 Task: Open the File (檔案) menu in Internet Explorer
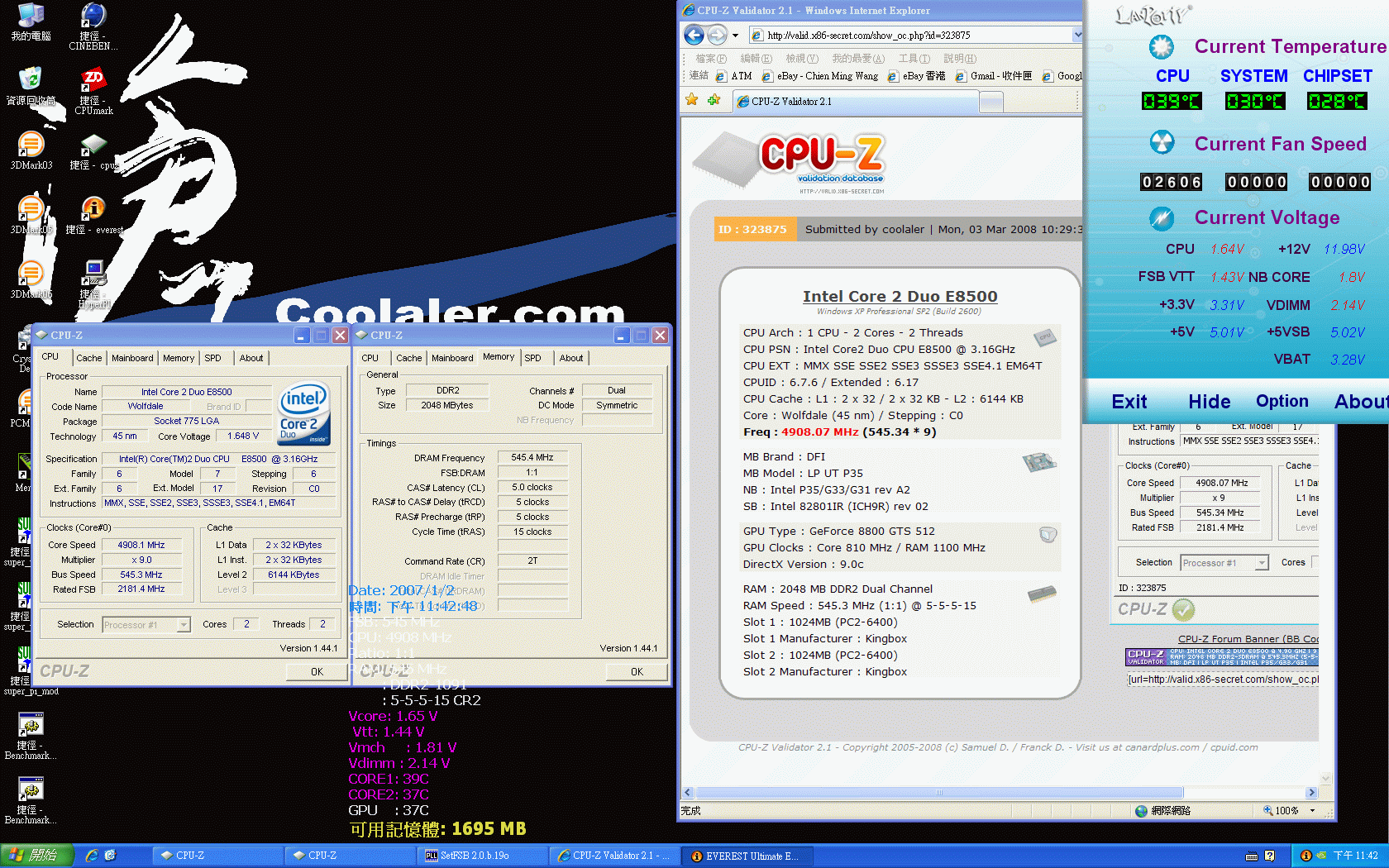[710, 59]
